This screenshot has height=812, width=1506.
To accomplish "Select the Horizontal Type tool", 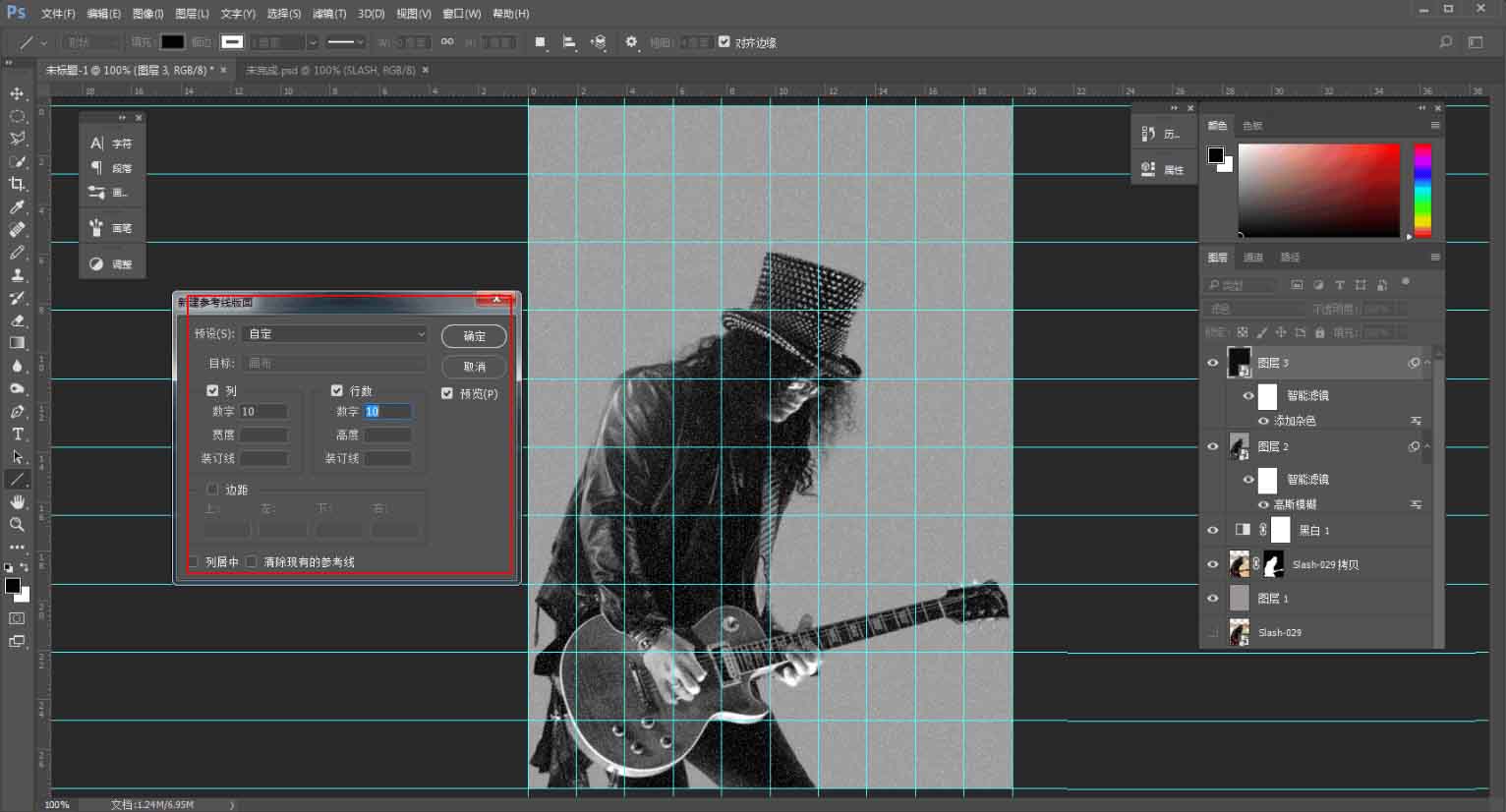I will tap(17, 434).
